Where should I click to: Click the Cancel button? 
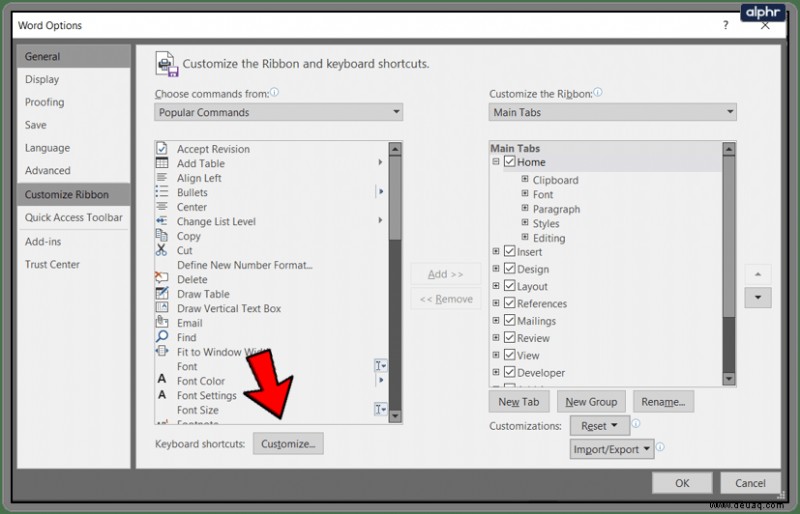coord(750,483)
